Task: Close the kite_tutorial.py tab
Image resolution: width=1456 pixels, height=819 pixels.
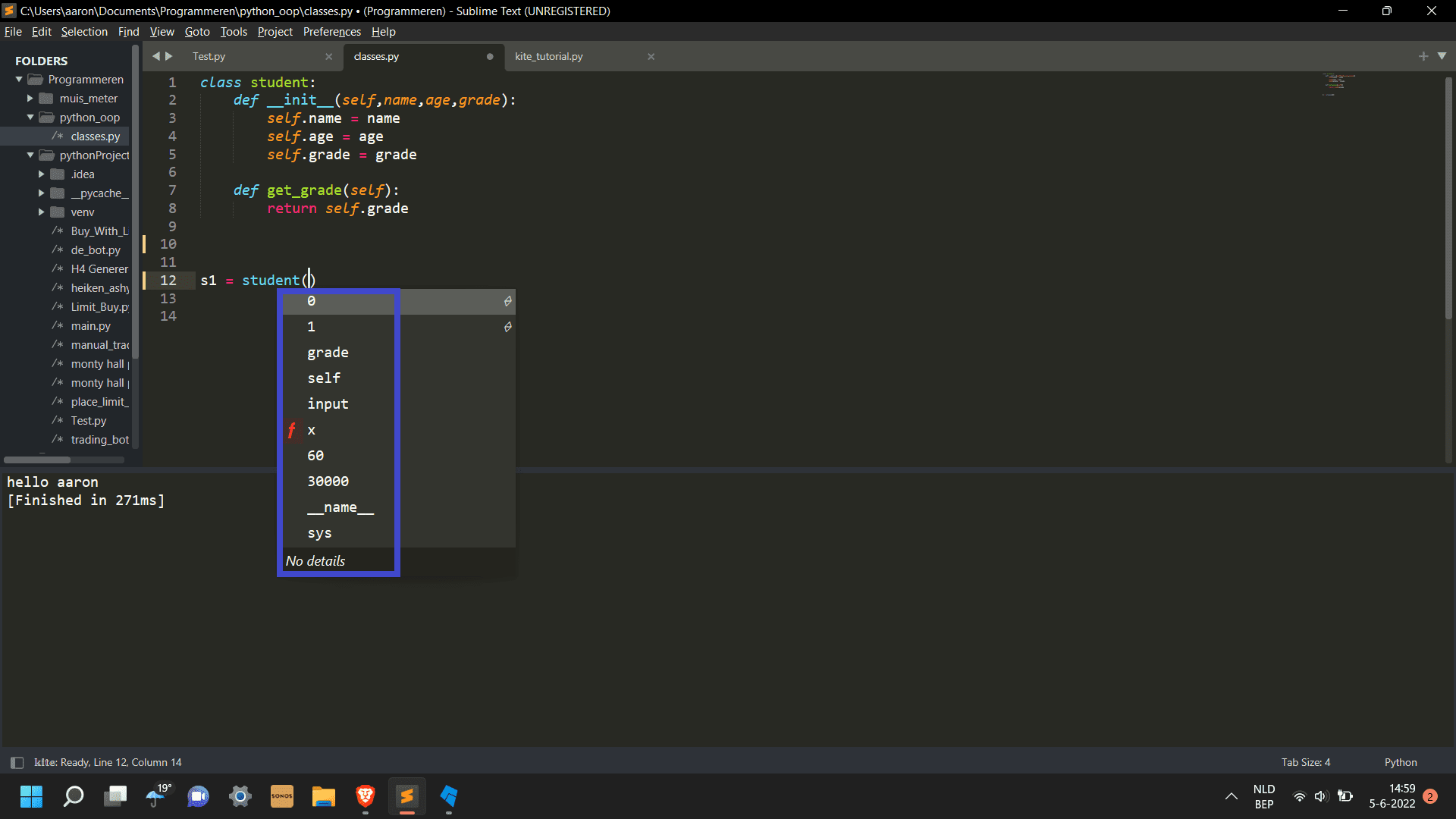Action: 651,56
